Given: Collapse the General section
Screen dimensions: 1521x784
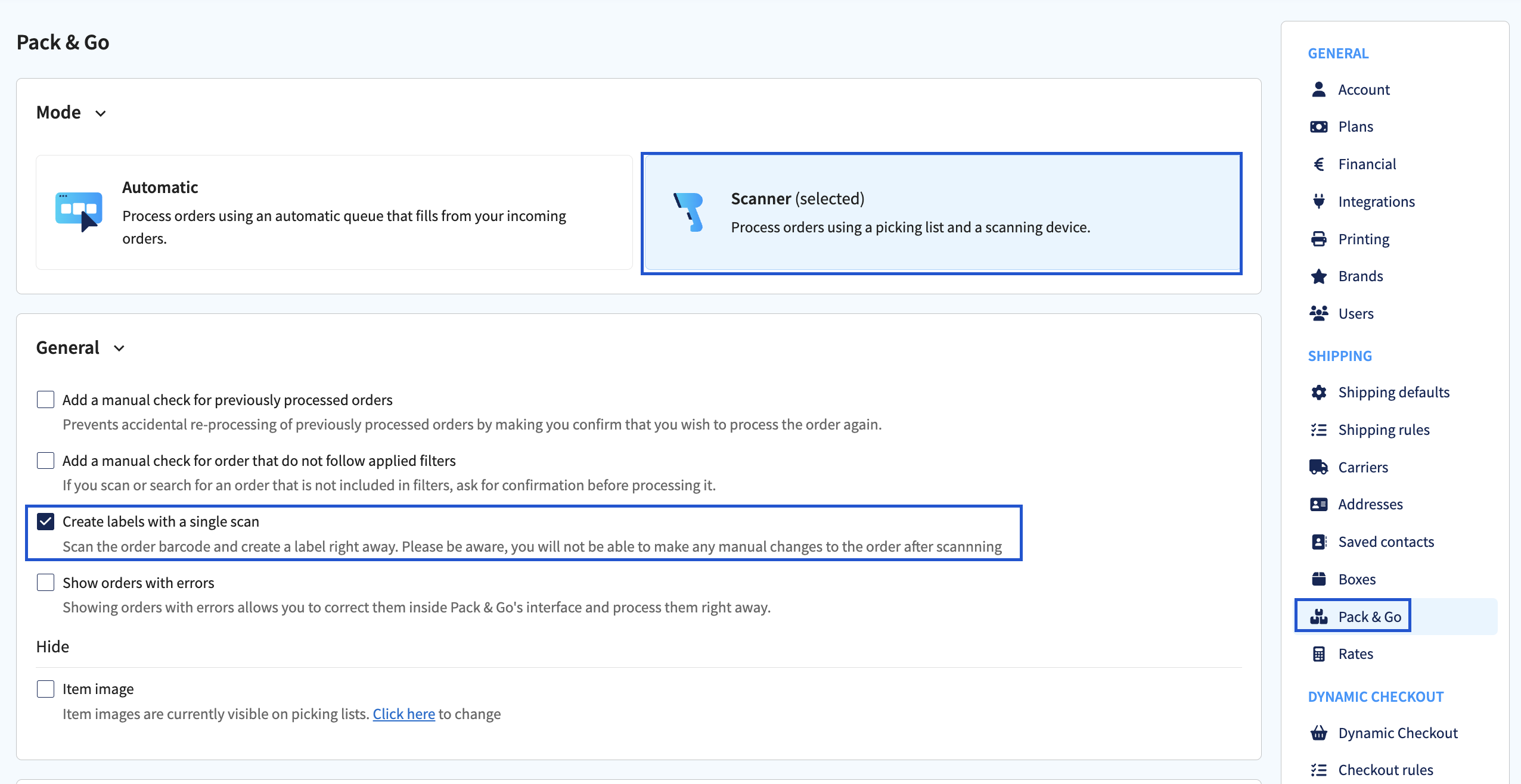Looking at the screenshot, I should [118, 348].
